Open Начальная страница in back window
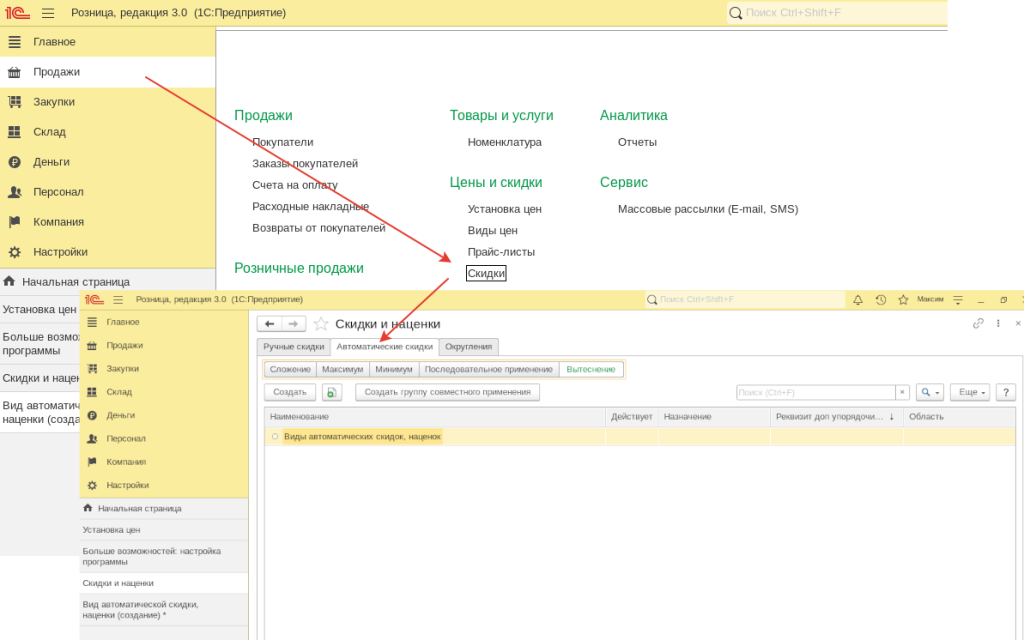Image resolution: width=1024 pixels, height=640 pixels. click(x=108, y=281)
